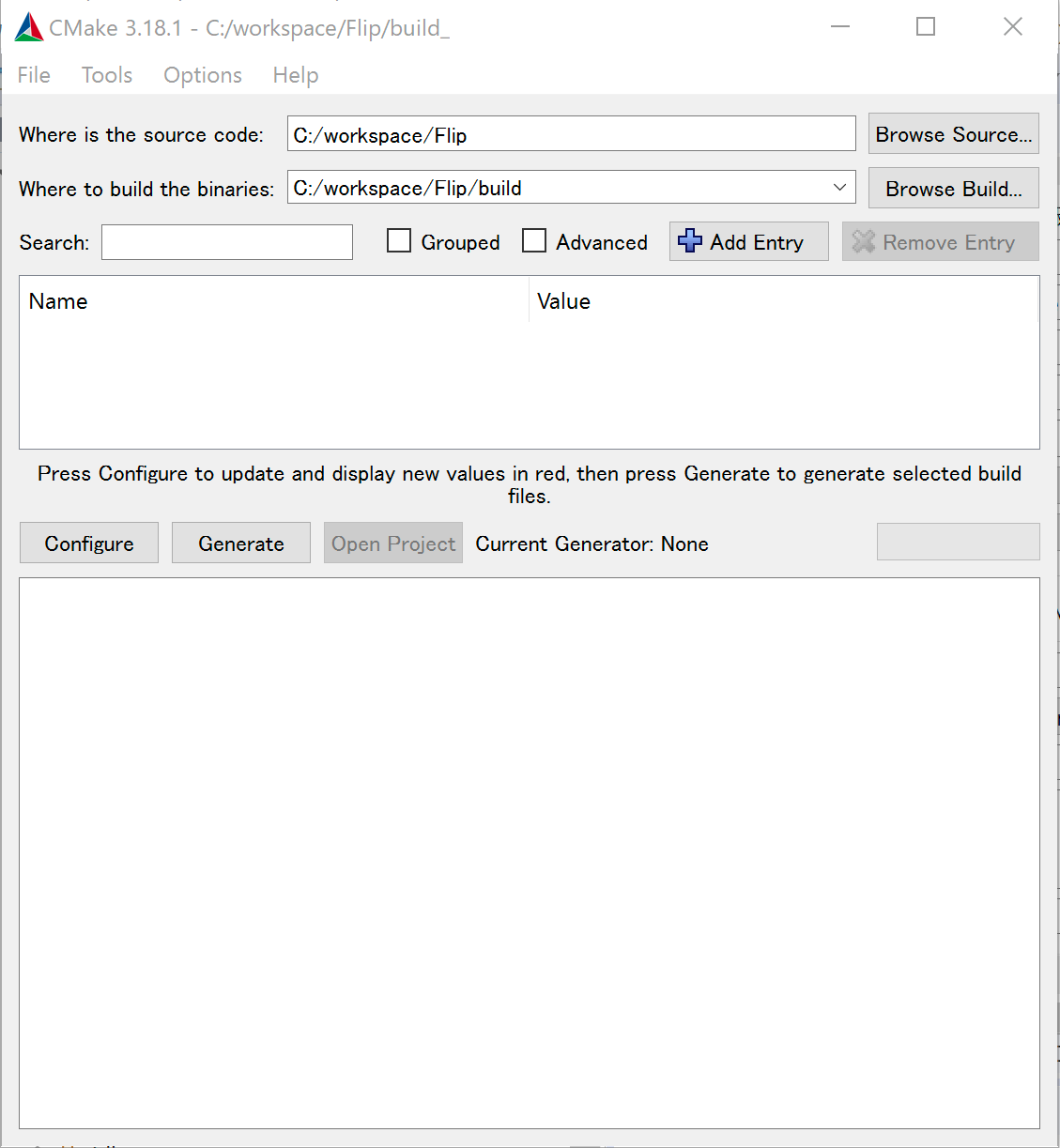
Task: Open the Options menu
Action: (x=203, y=75)
